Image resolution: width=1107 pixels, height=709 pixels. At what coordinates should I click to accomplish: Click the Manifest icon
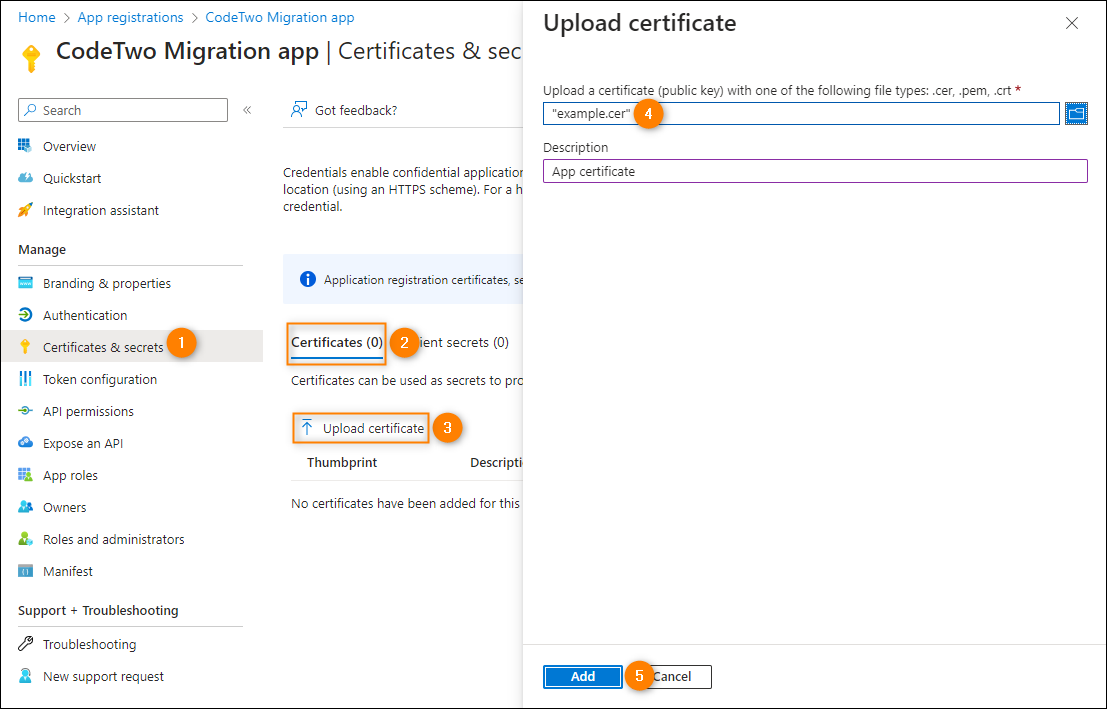pyautogui.click(x=25, y=571)
